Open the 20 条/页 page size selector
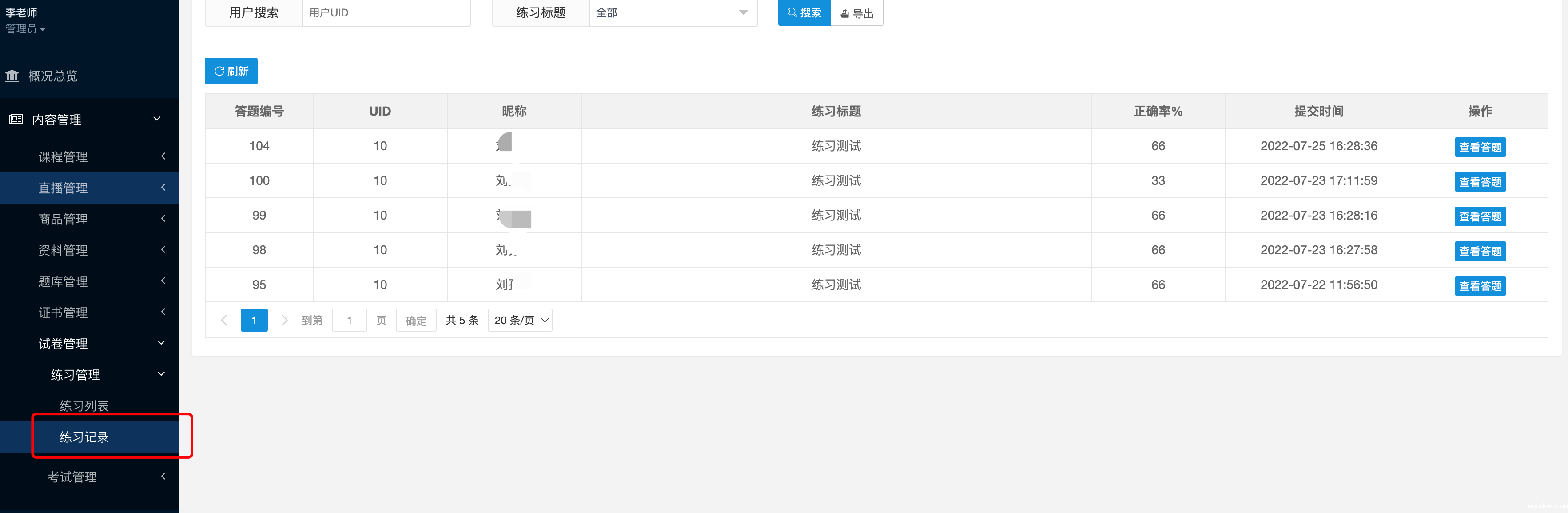The height and width of the screenshot is (513, 1568). click(x=521, y=320)
